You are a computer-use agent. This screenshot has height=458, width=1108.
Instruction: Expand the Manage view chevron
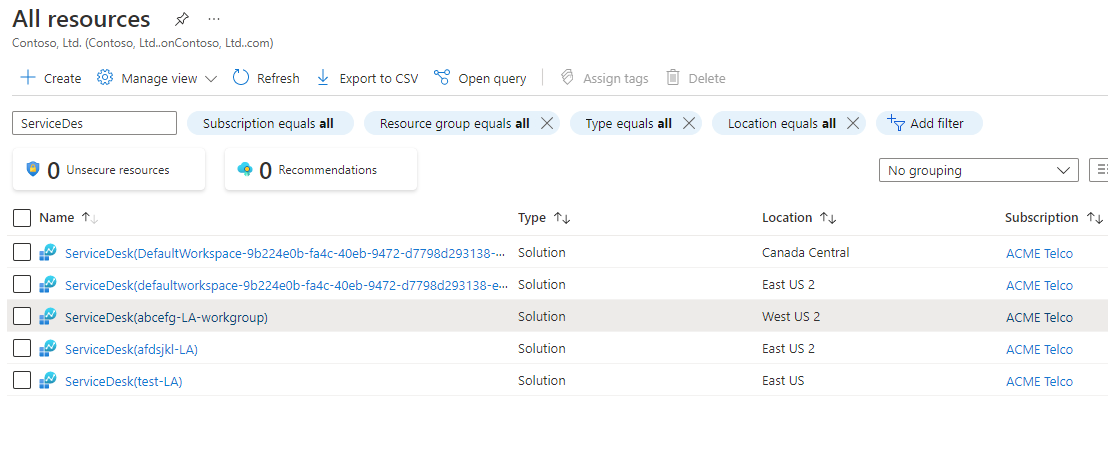[211, 78]
